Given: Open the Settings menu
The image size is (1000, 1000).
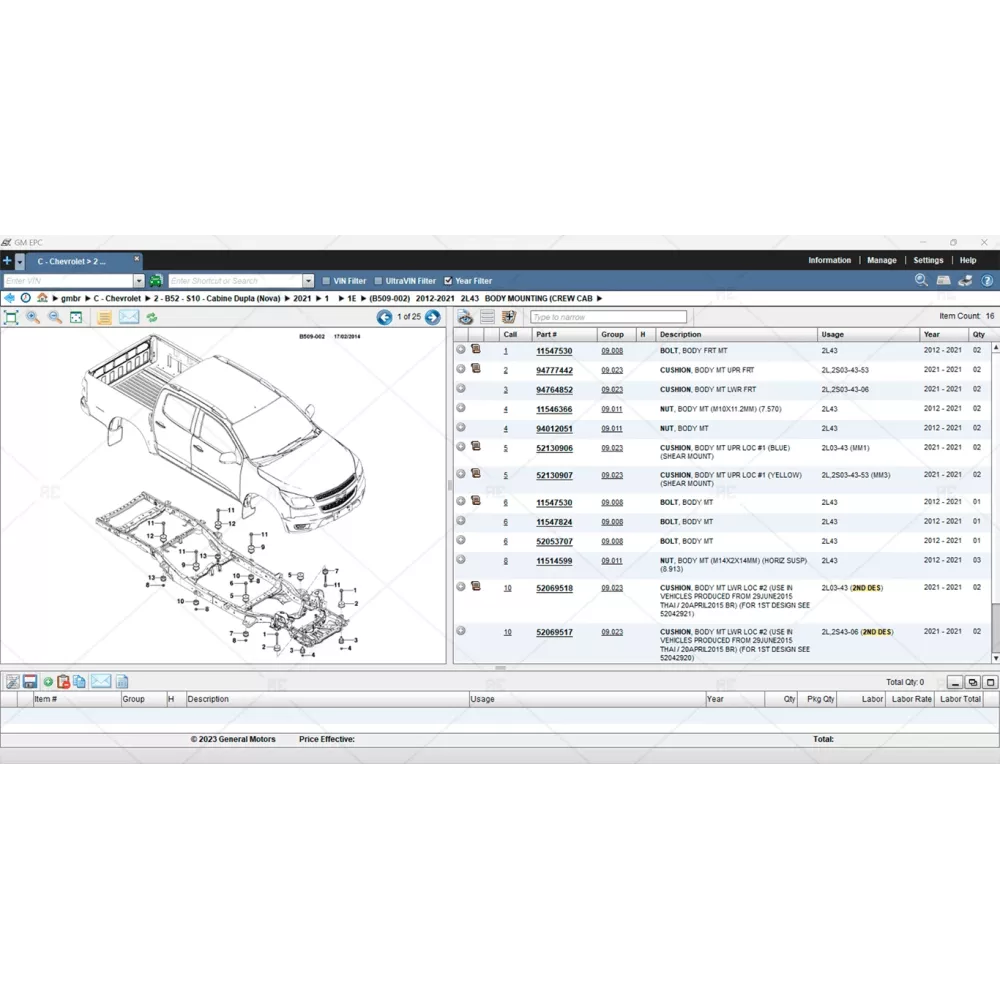Looking at the screenshot, I should click(x=928, y=260).
